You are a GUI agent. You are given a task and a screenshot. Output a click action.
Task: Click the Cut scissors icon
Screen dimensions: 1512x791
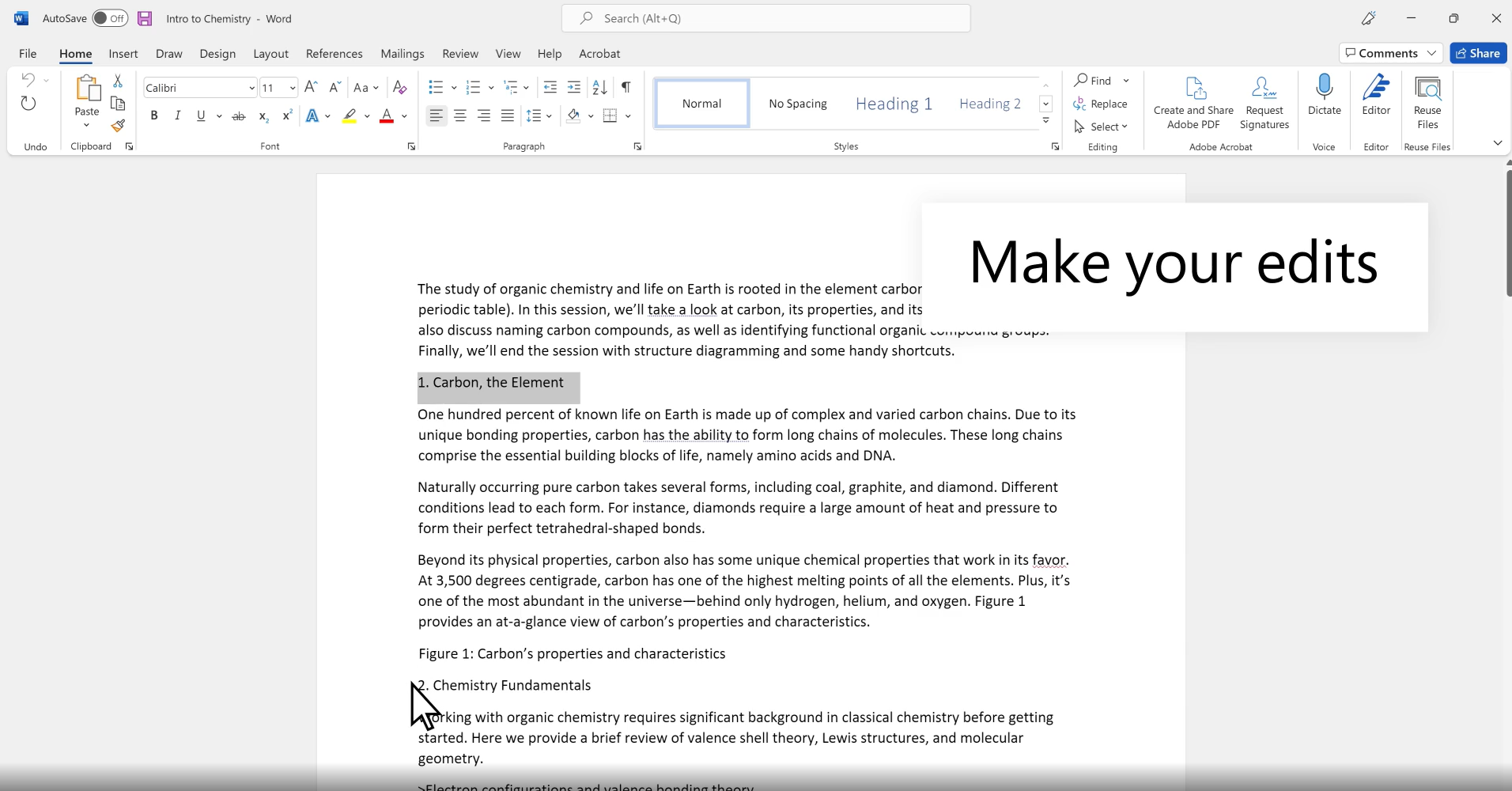pos(118,81)
